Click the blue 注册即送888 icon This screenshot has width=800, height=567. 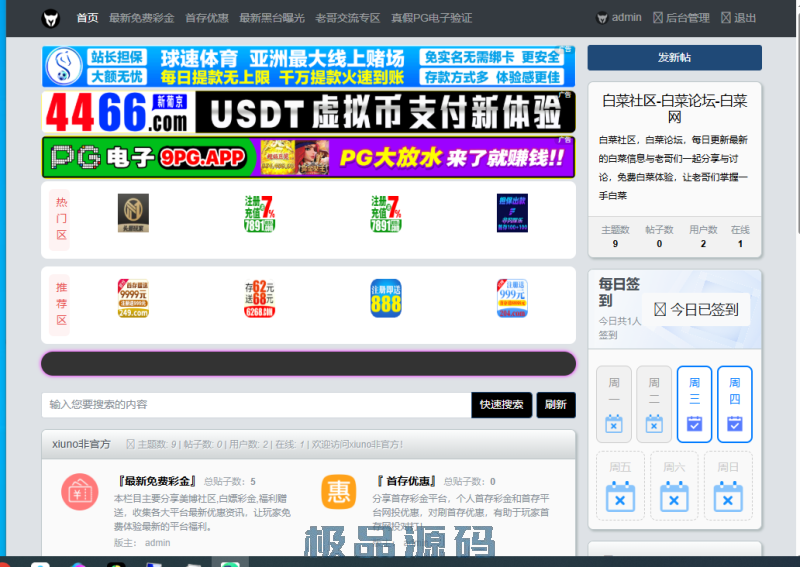(x=386, y=298)
